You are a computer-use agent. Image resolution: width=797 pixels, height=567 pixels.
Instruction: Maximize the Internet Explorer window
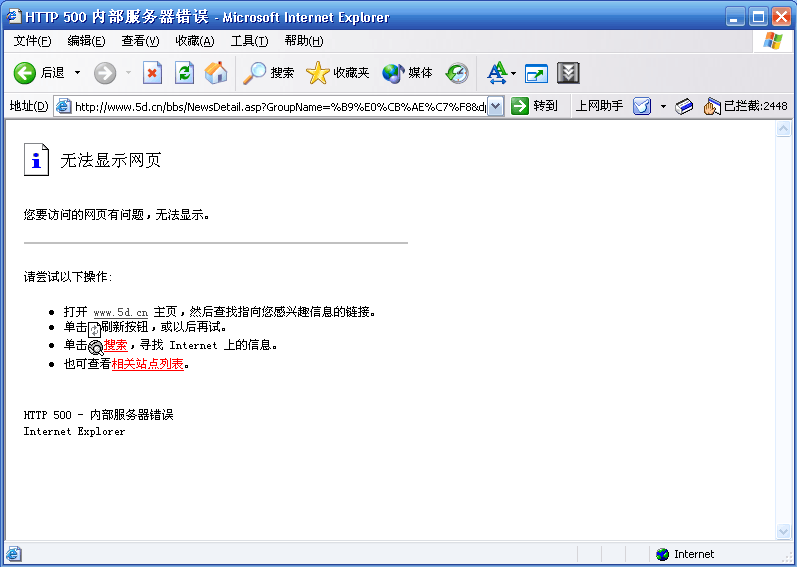pyautogui.click(x=758, y=17)
